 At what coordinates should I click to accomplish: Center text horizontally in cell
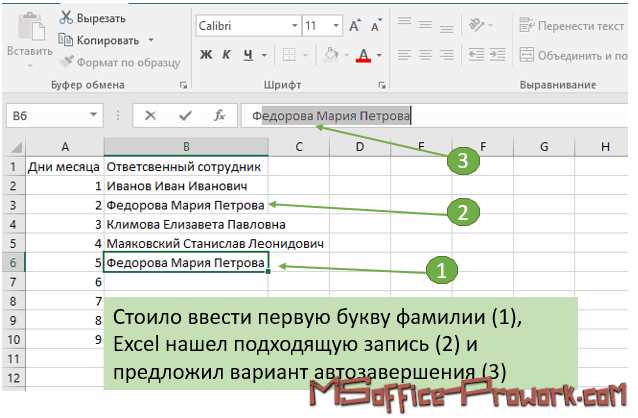pyautogui.click(x=425, y=55)
